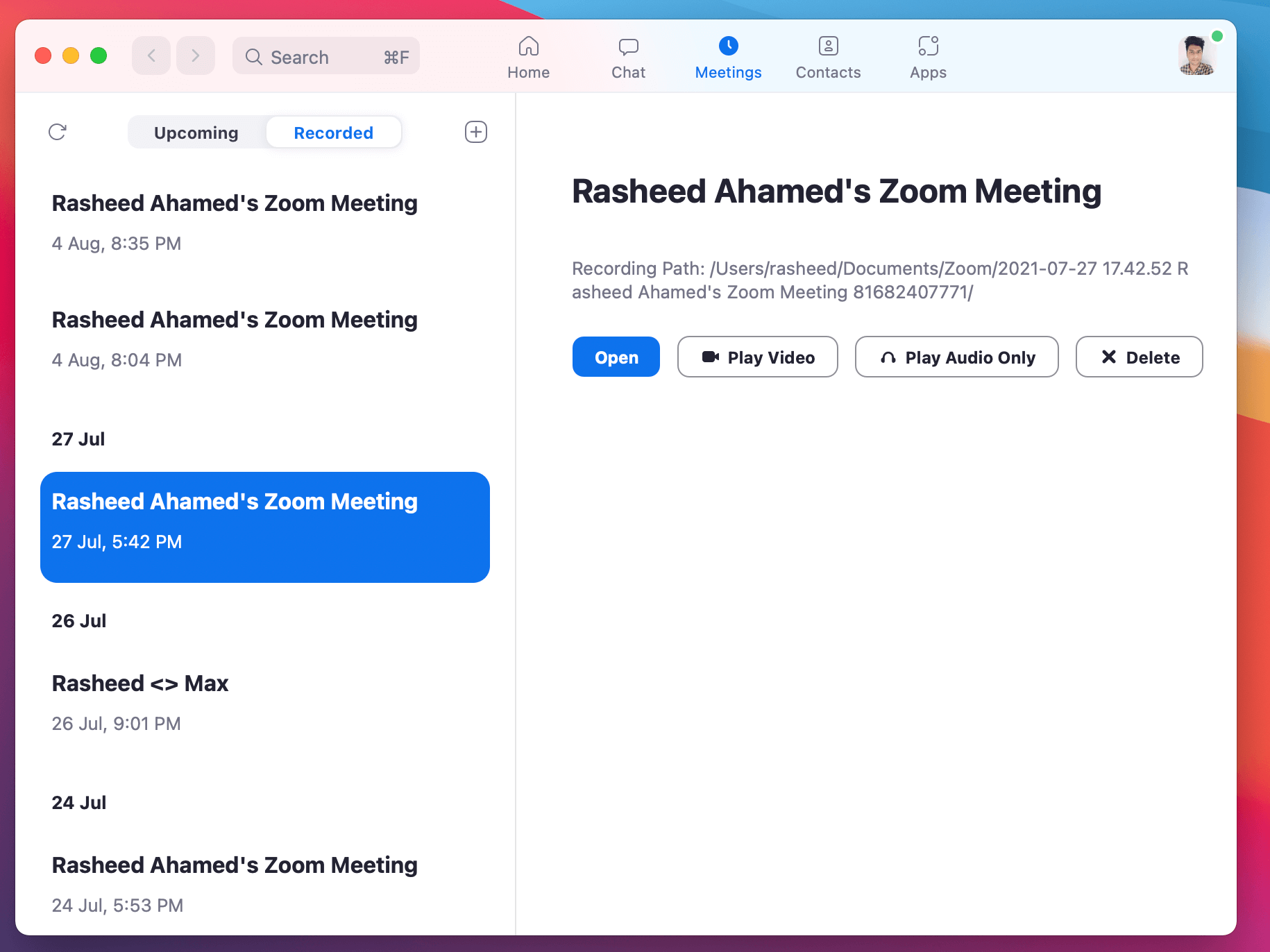Viewport: 1270px width, 952px height.
Task: Switch to the Upcoming tab
Action: (x=196, y=132)
